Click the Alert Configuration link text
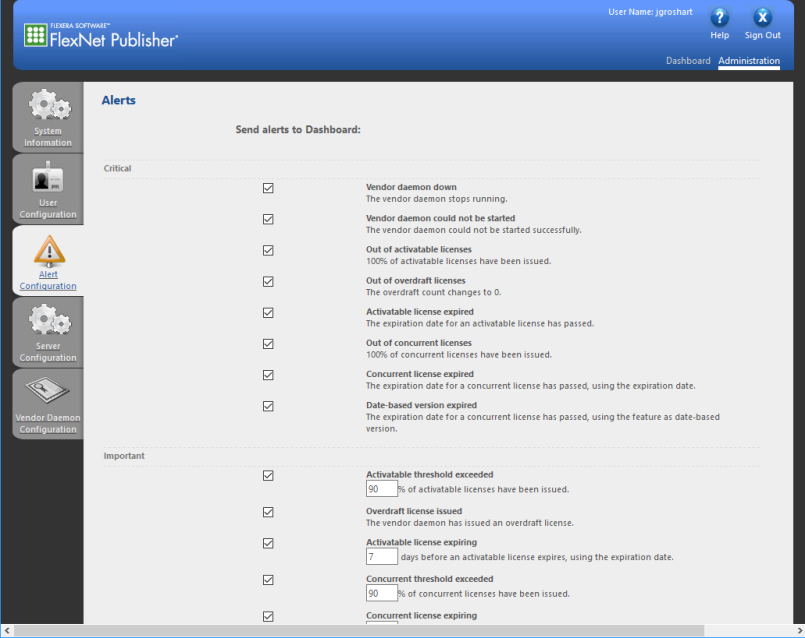 pos(48,280)
